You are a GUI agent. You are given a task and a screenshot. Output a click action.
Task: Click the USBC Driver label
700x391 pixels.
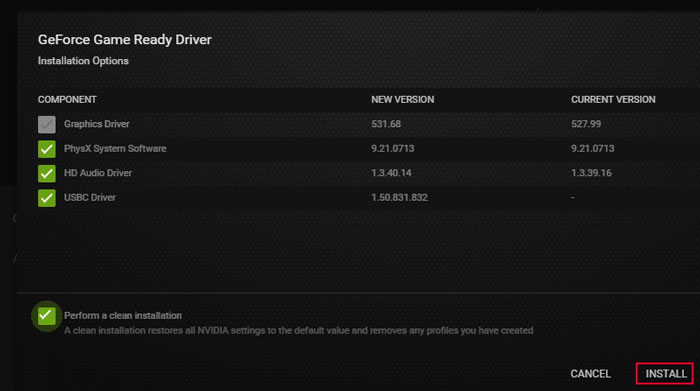[90, 197]
